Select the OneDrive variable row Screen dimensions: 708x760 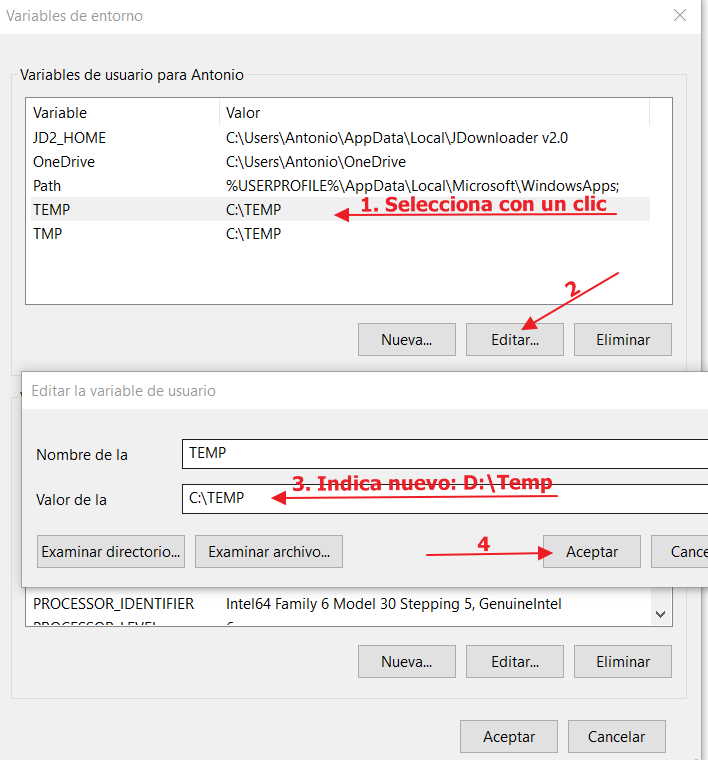coord(340,161)
